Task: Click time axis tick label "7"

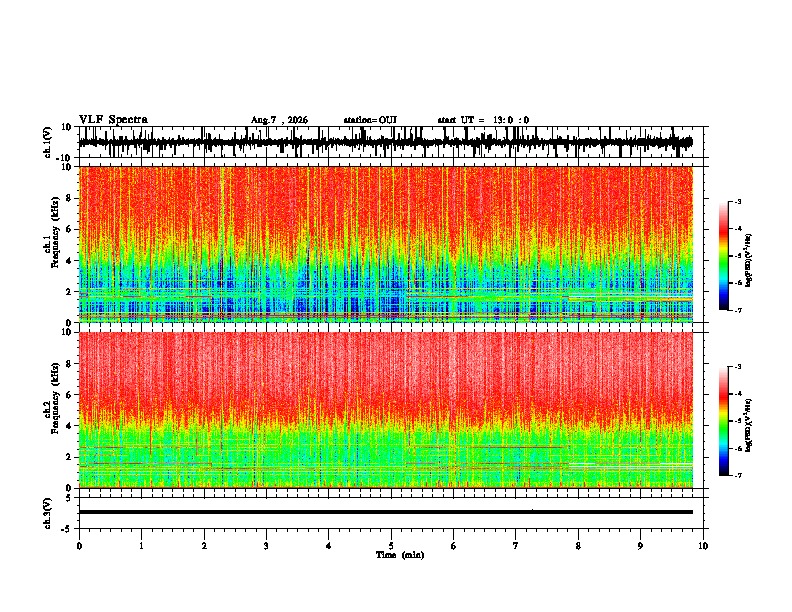Action: 516,546
